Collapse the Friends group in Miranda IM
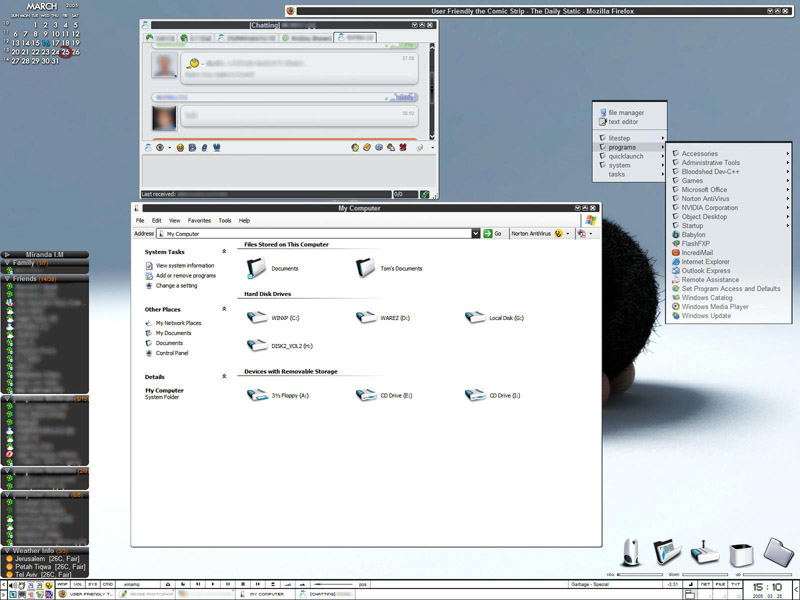Screen dimensions: 800x600 pos(7,279)
